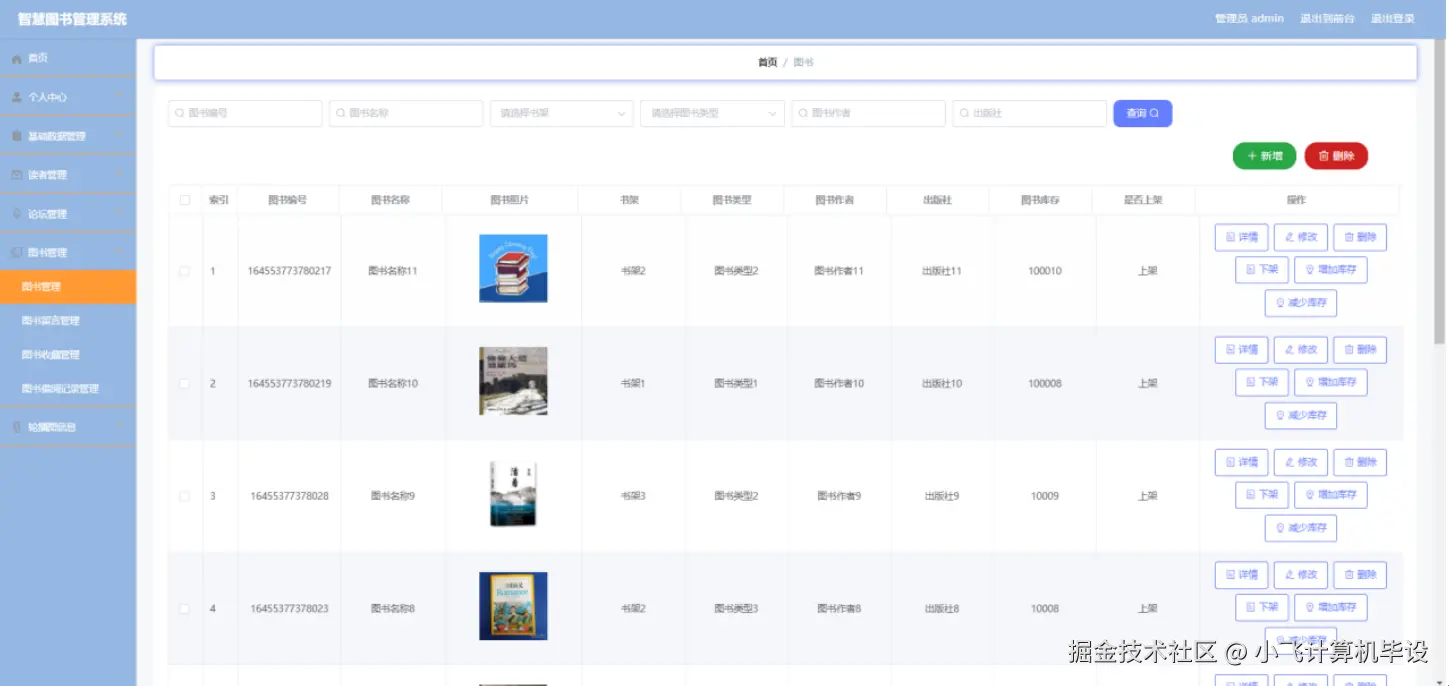Check the checkbox for row 图书名称8
The width and height of the screenshot is (1449, 686).
pos(184,608)
